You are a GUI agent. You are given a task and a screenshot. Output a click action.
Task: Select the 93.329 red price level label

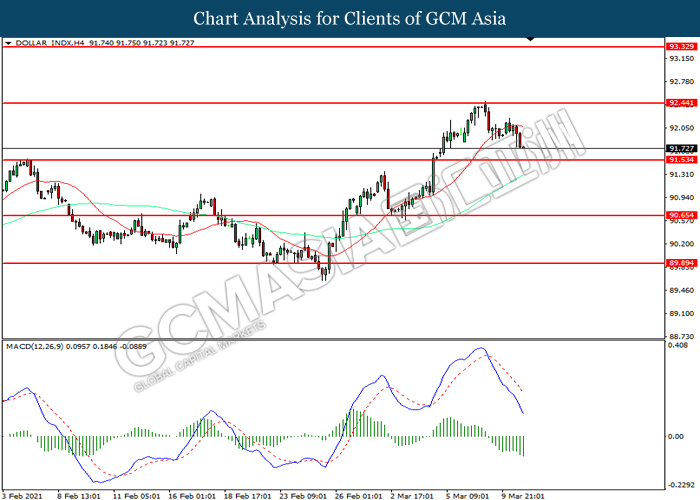(x=681, y=46)
